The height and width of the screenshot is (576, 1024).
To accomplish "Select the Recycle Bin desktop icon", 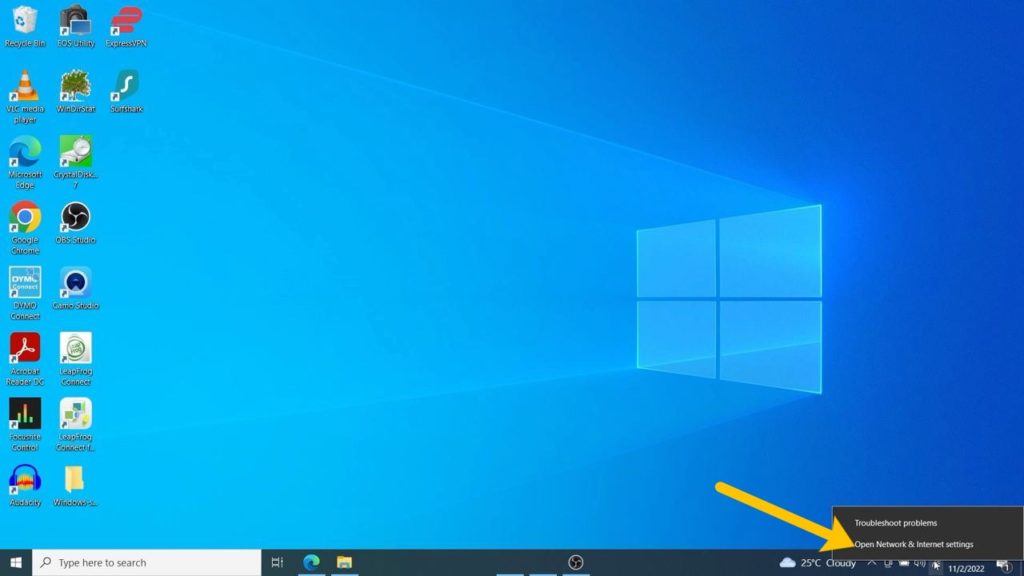I will (x=25, y=26).
